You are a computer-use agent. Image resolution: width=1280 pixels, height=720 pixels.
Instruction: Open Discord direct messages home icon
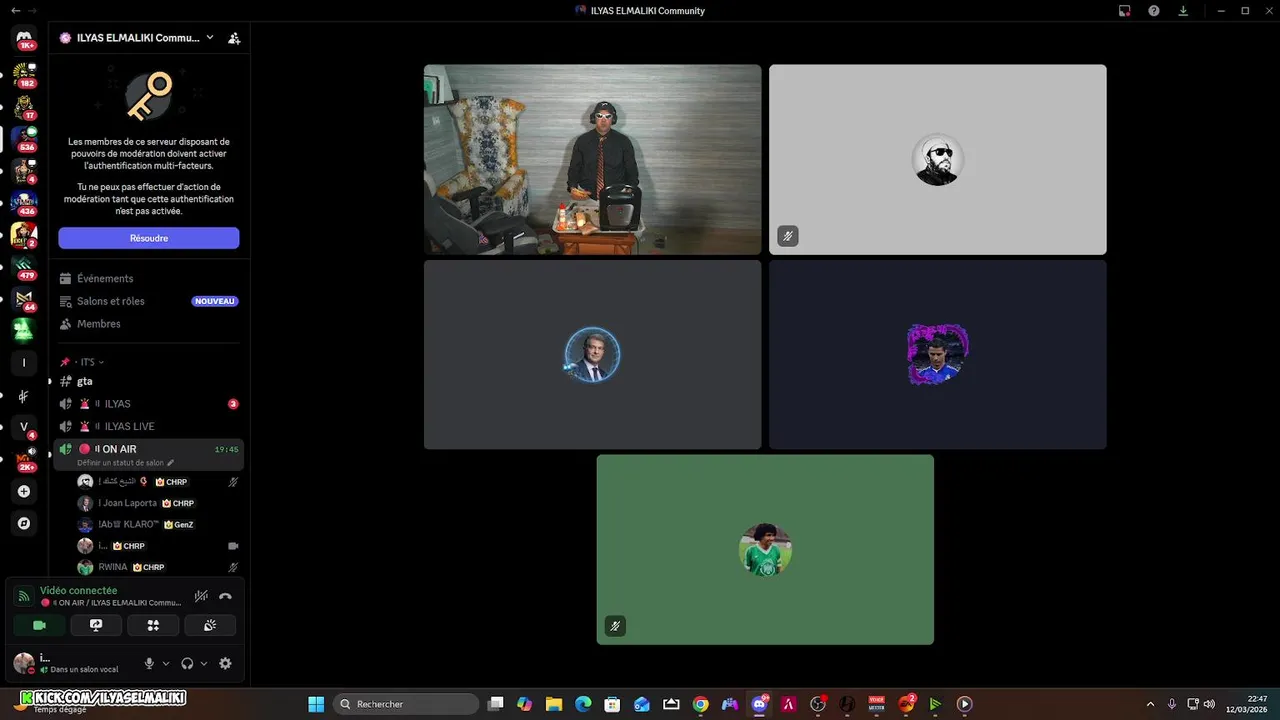click(x=24, y=38)
